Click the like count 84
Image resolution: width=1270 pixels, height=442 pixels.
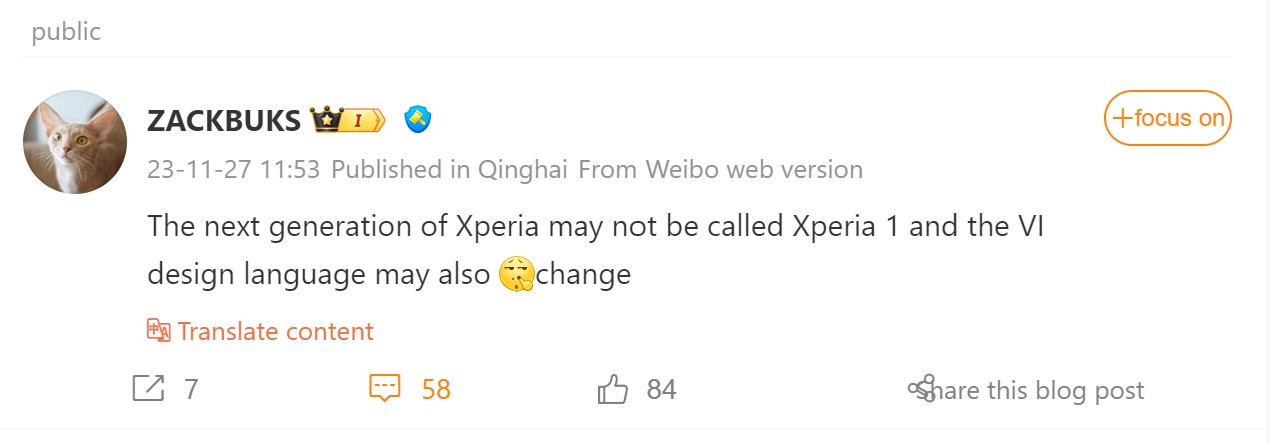pos(661,389)
